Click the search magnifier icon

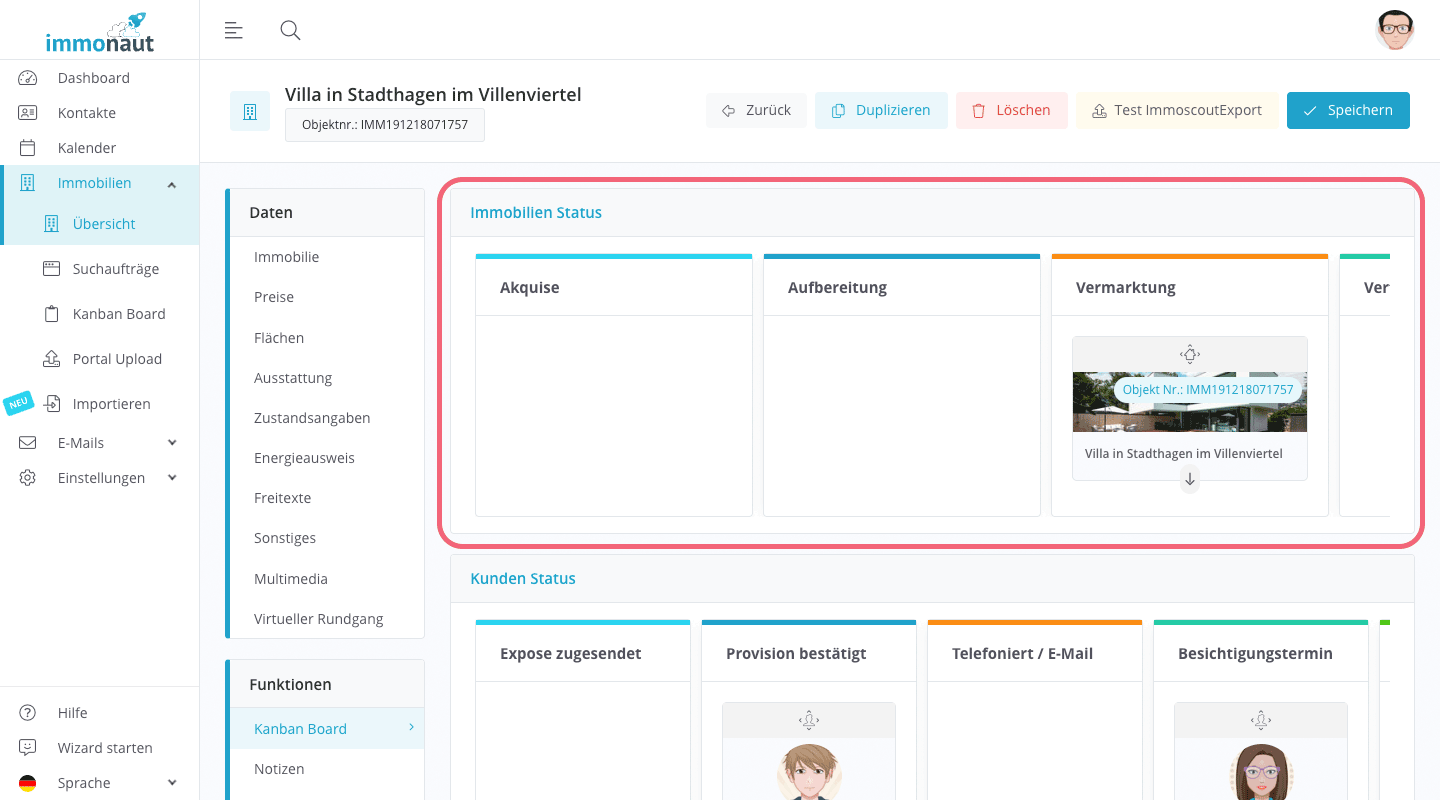[290, 30]
